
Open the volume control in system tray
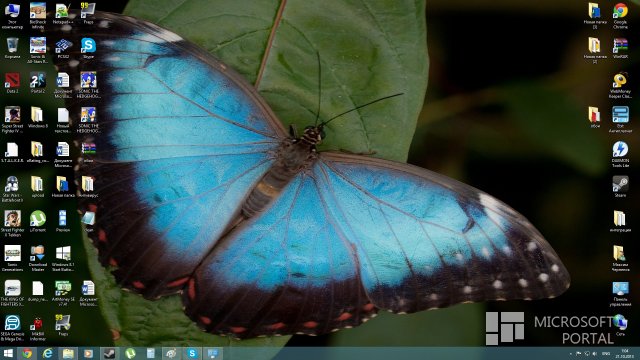[x=594, y=354]
